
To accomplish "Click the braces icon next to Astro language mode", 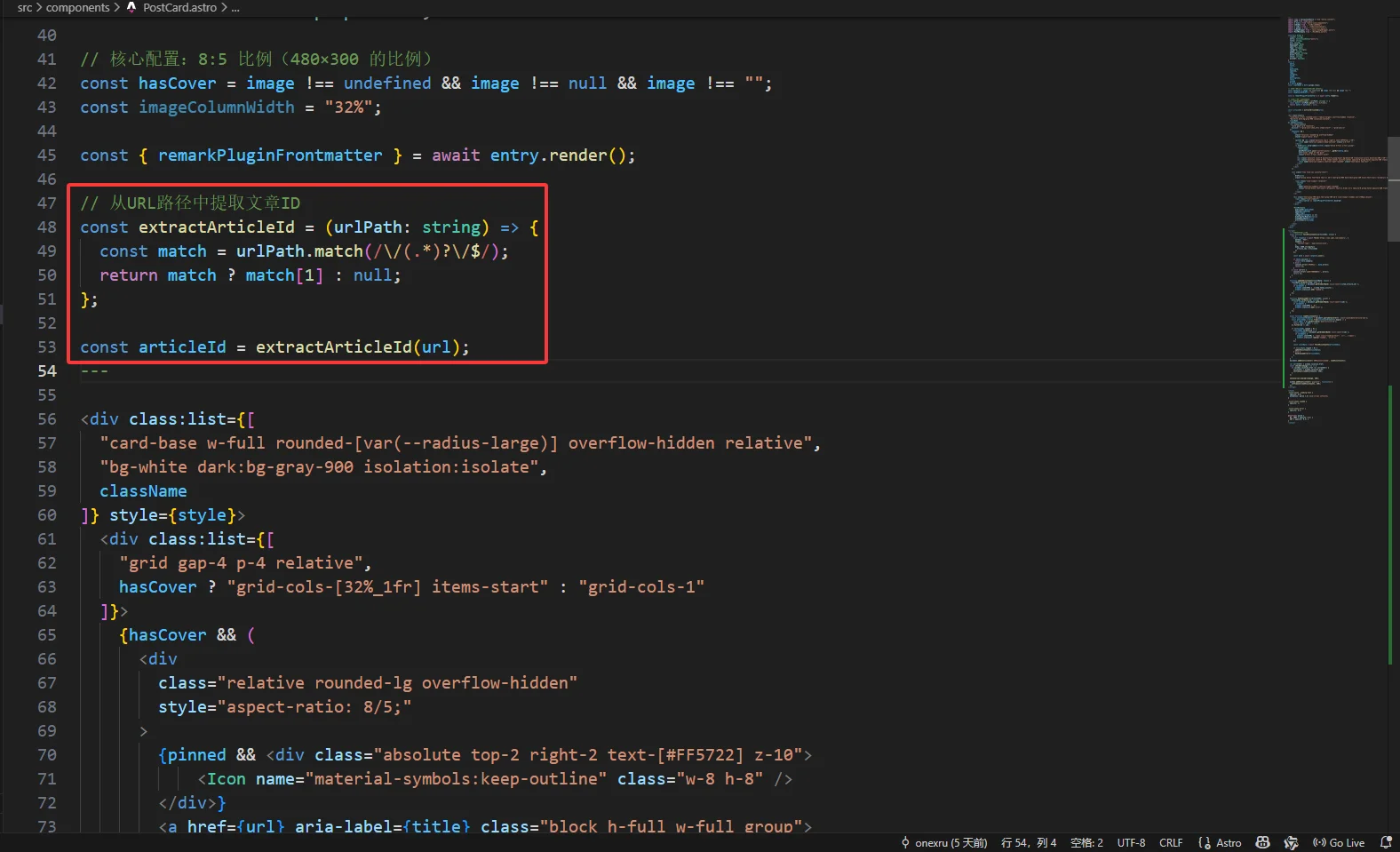I will [1204, 842].
